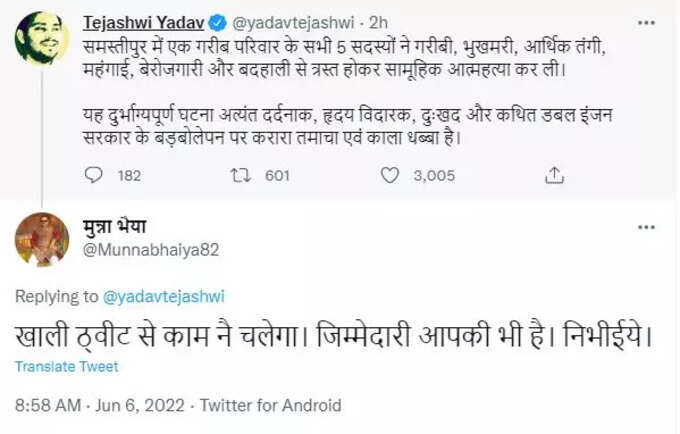
Task: Click the reply bubble icon on Tejashwi's tweet
Action: coord(93,175)
